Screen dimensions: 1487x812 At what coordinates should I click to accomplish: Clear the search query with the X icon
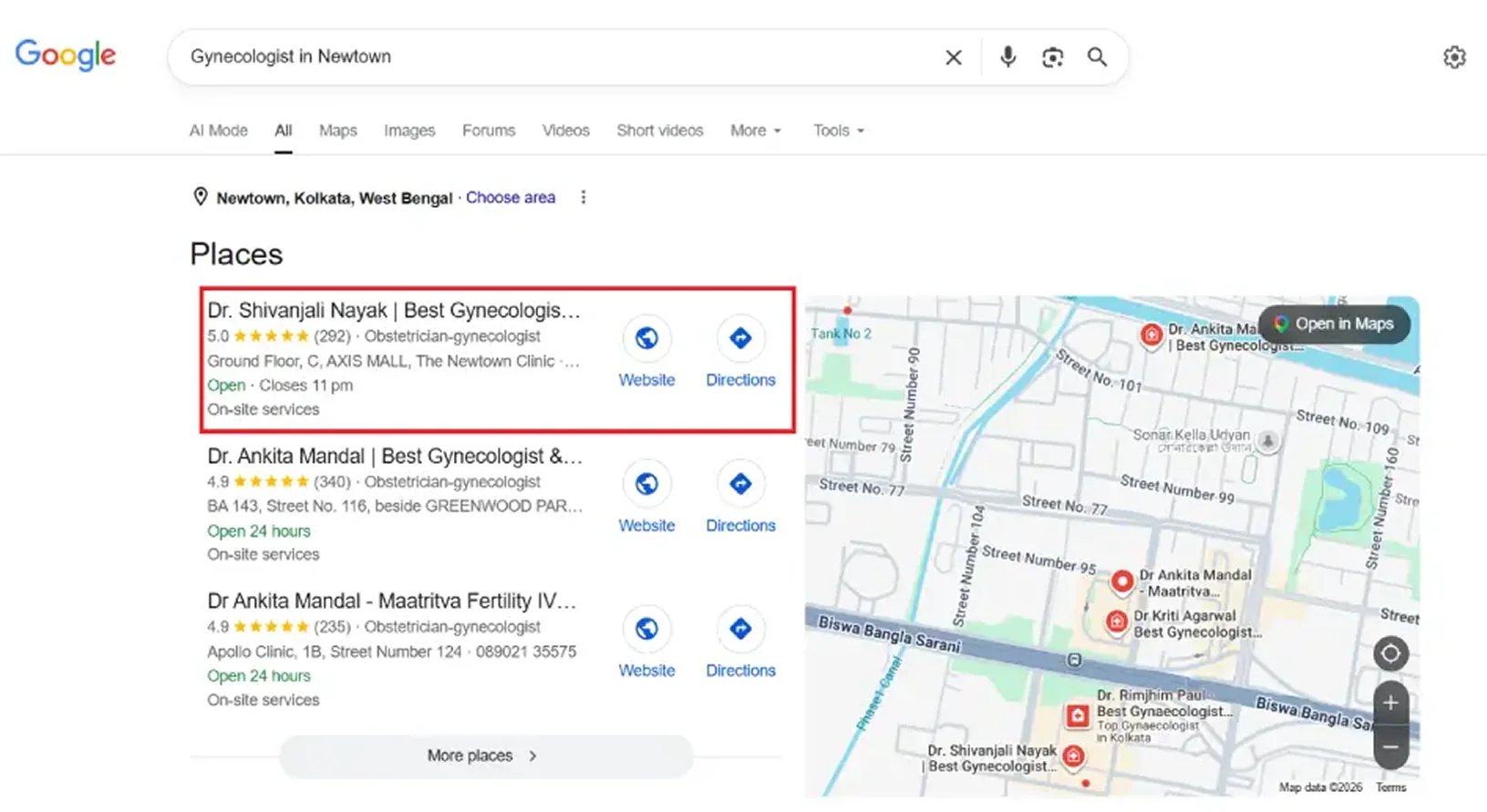(x=954, y=57)
